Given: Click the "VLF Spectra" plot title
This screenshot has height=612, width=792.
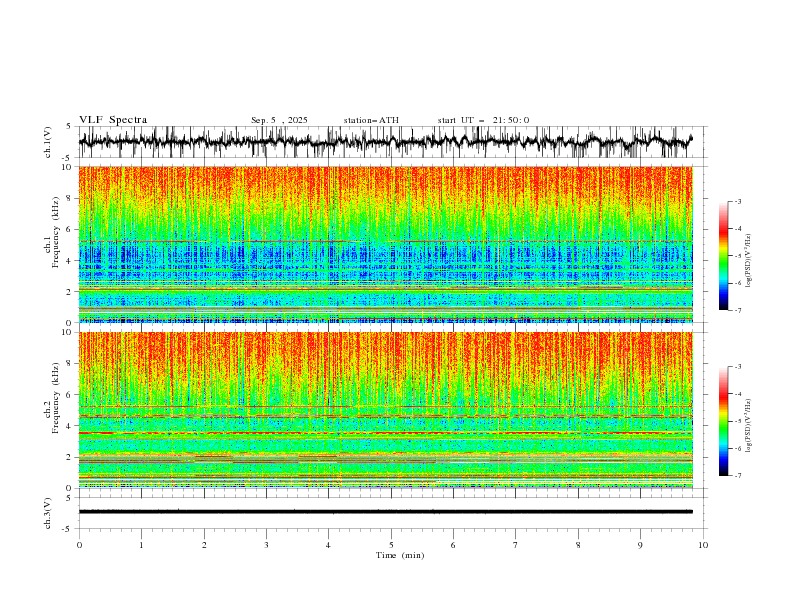Looking at the screenshot, I should point(113,120).
